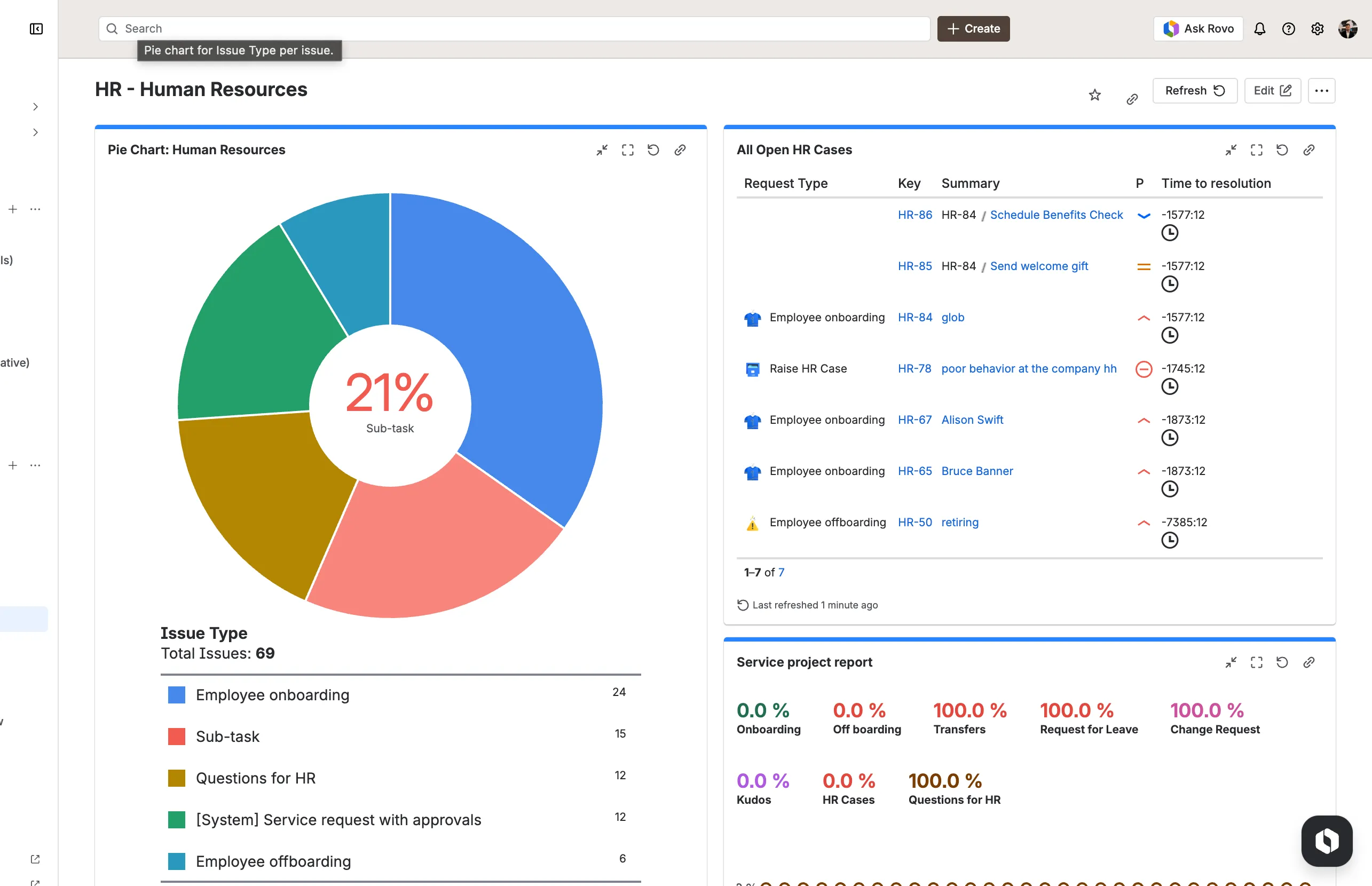Collapse the Pie Chart gadget with the minimize arrows
The width and height of the screenshot is (1372, 886).
(602, 149)
